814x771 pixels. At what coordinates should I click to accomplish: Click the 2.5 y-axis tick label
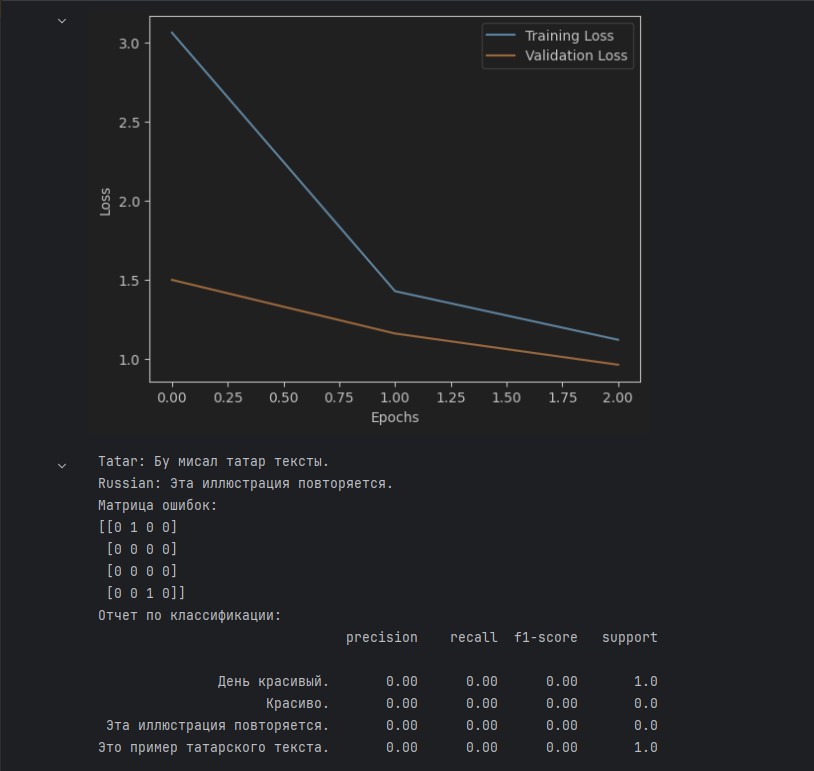pos(129,123)
